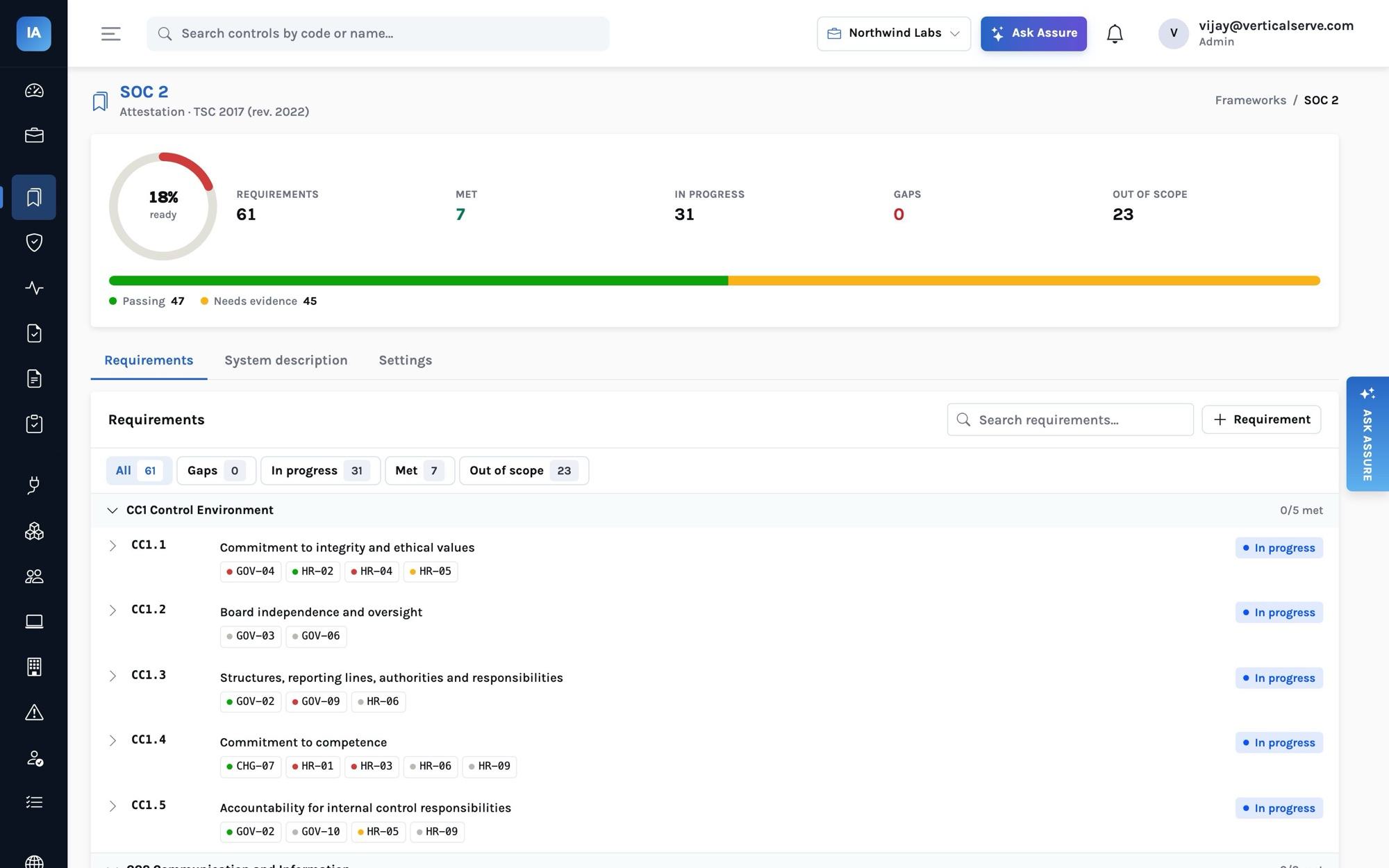
Task: Open the task list icon in sidebar
Action: pos(34,803)
